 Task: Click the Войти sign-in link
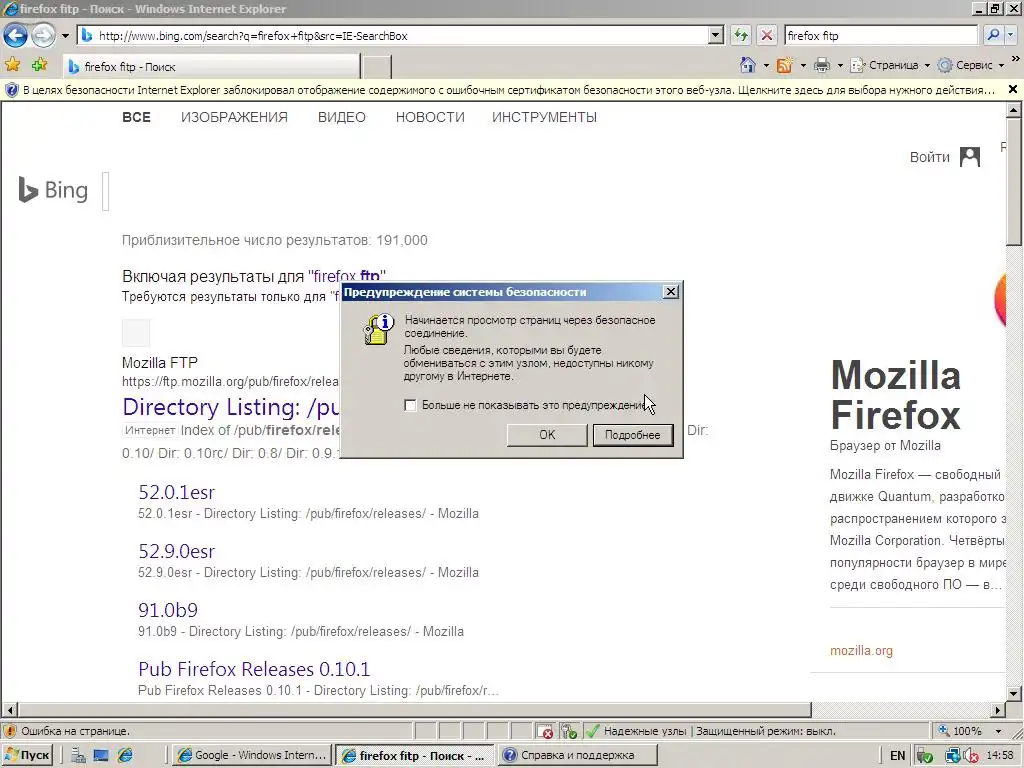929,157
